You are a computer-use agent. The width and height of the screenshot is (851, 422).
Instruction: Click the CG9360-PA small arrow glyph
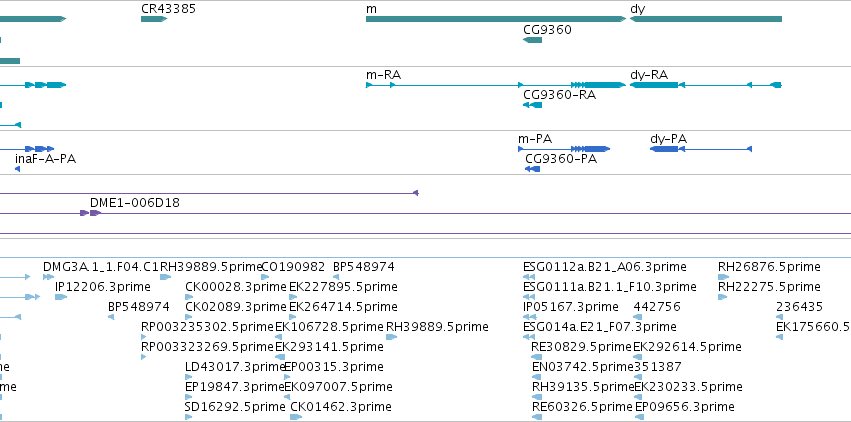click(x=532, y=169)
